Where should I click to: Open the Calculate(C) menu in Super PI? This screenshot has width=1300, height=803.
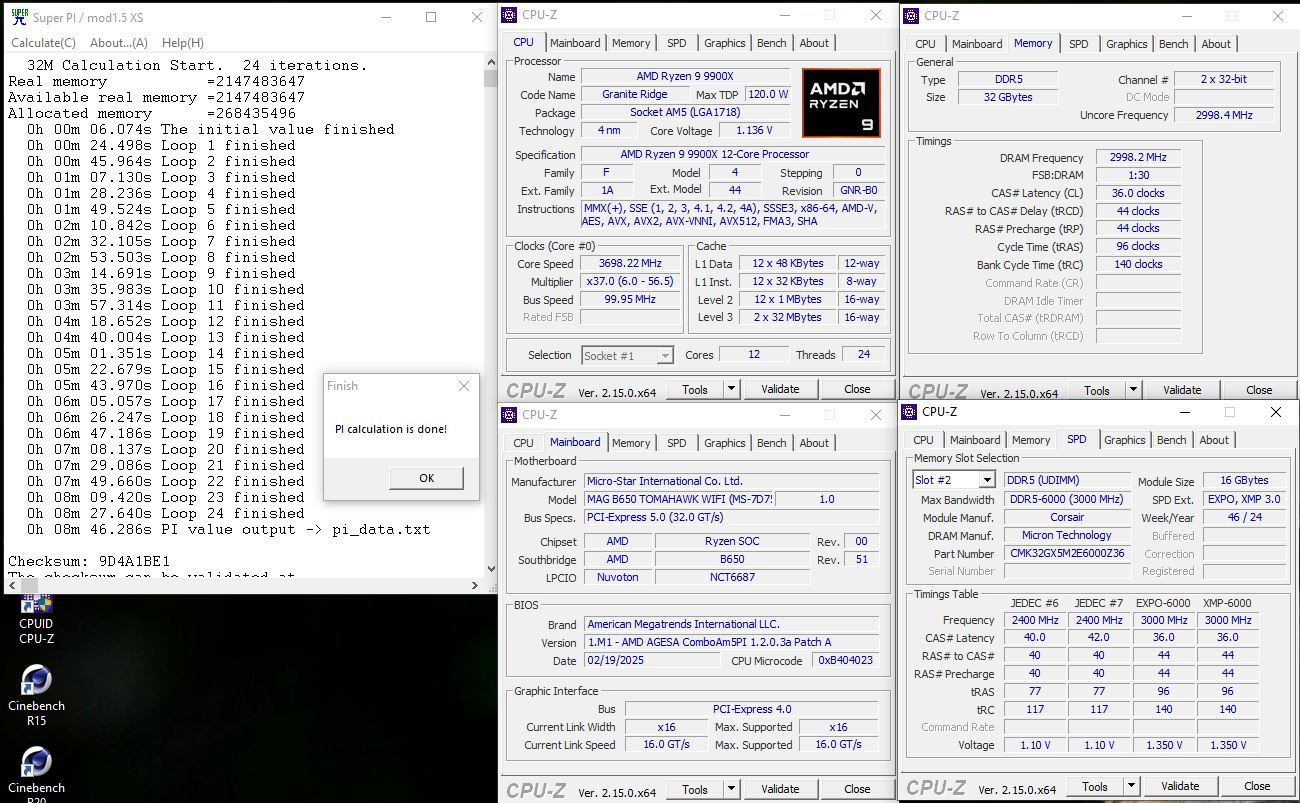(x=43, y=43)
